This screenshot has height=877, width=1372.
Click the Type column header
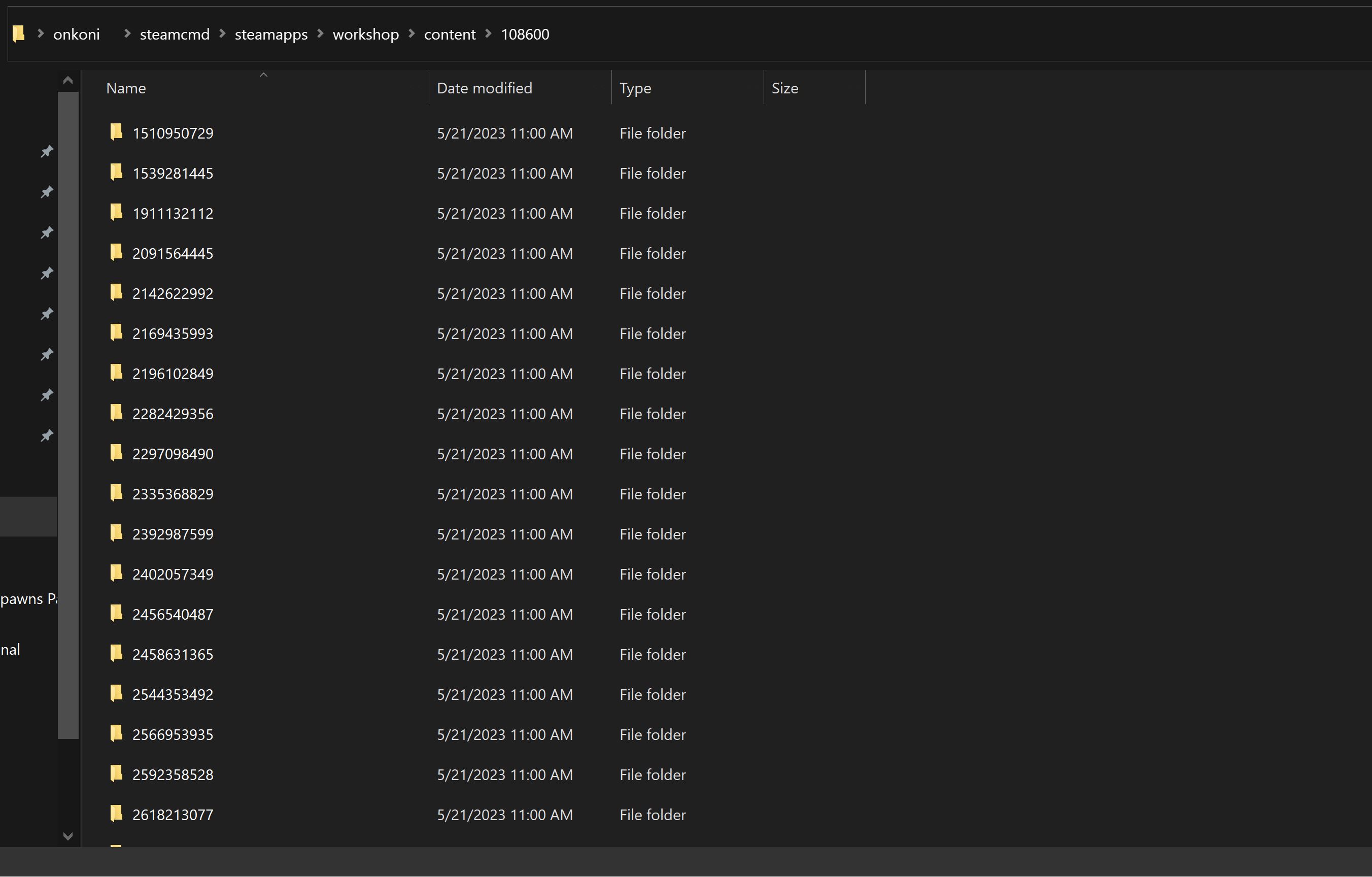pyautogui.click(x=635, y=88)
